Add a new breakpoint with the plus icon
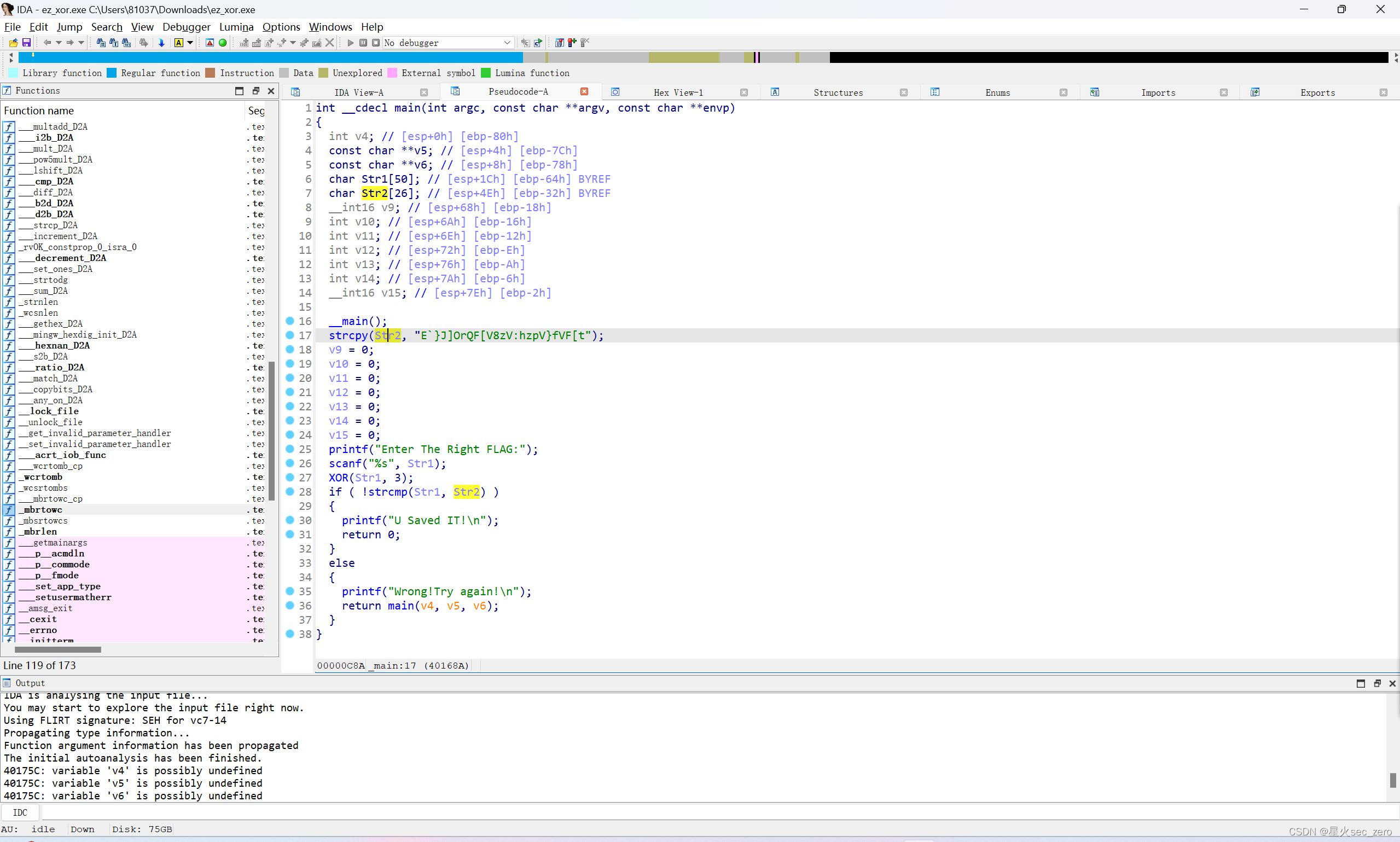 [571, 43]
